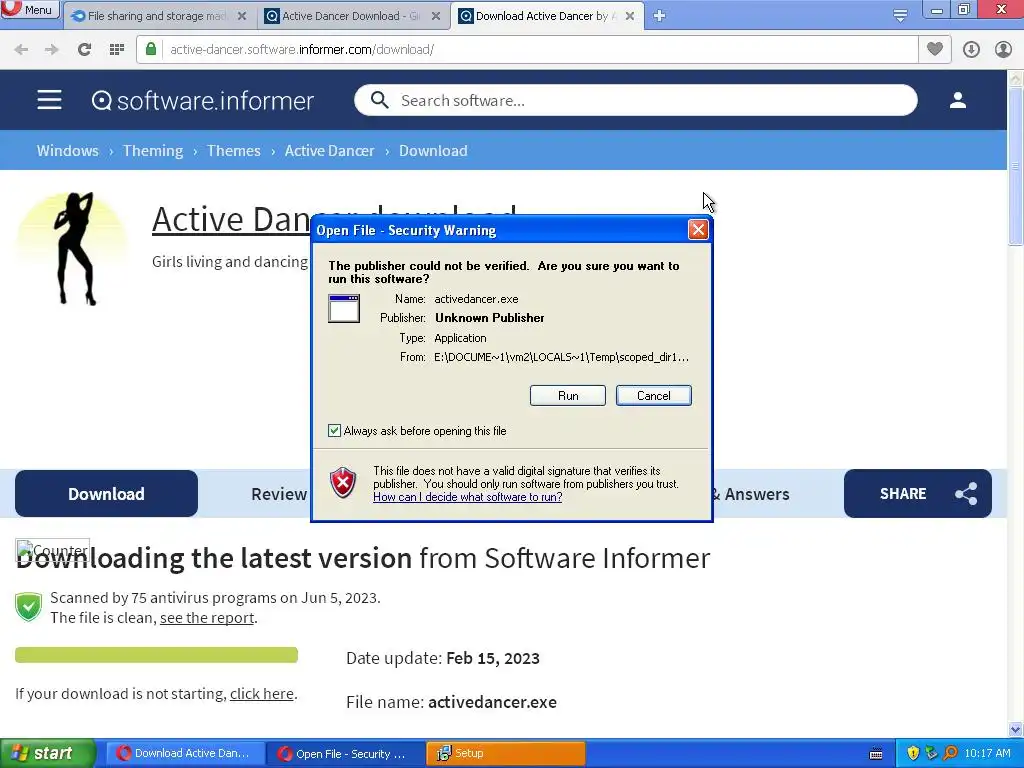Close the Active Dancer Download tab

(436, 16)
